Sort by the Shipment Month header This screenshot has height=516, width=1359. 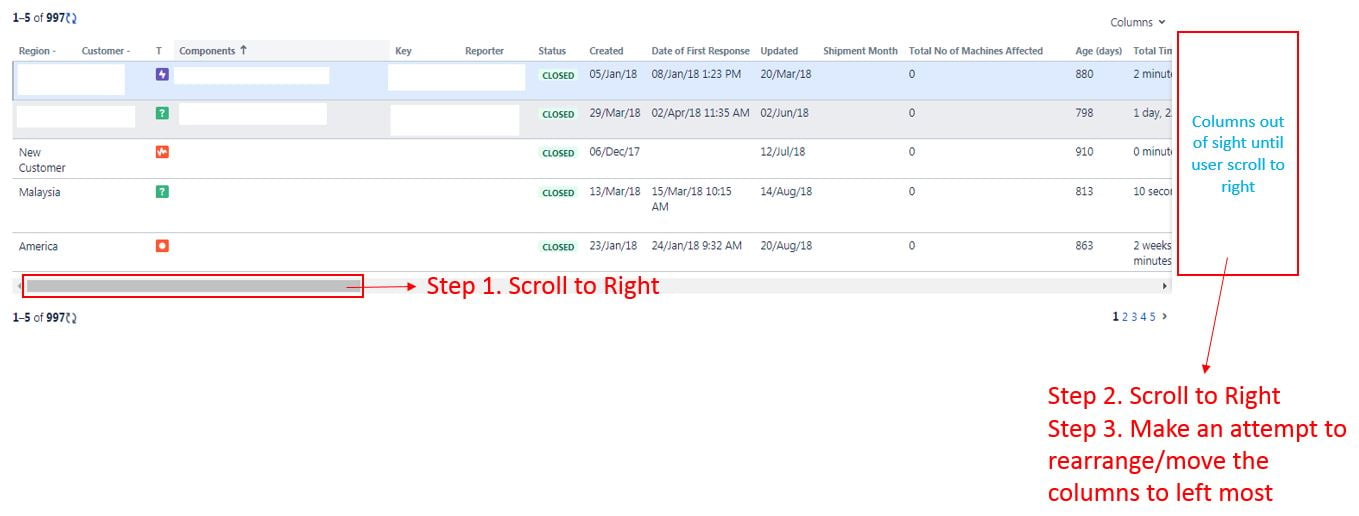click(x=860, y=51)
